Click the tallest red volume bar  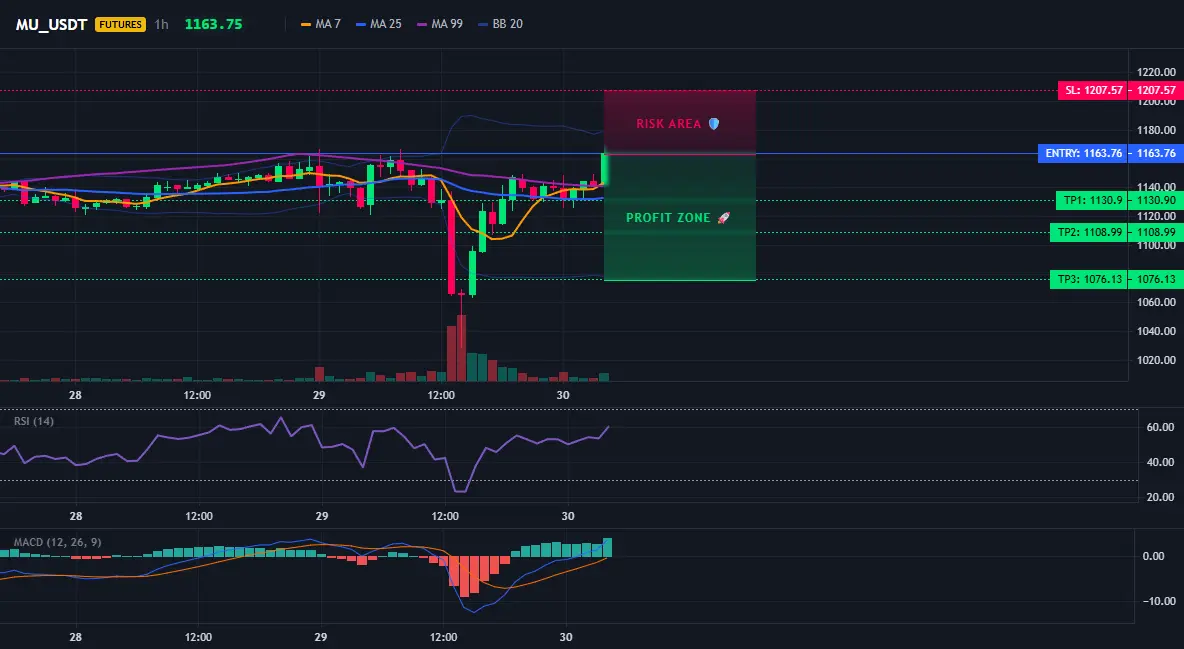461,348
